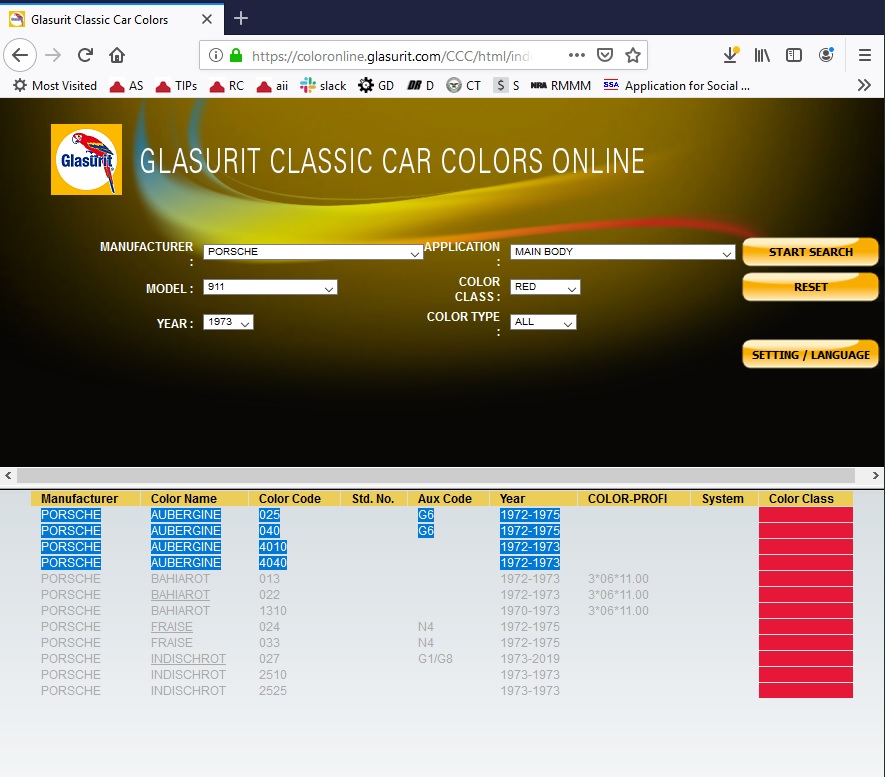Close the Glasurit Classic Car Colors tab

pos(207,19)
